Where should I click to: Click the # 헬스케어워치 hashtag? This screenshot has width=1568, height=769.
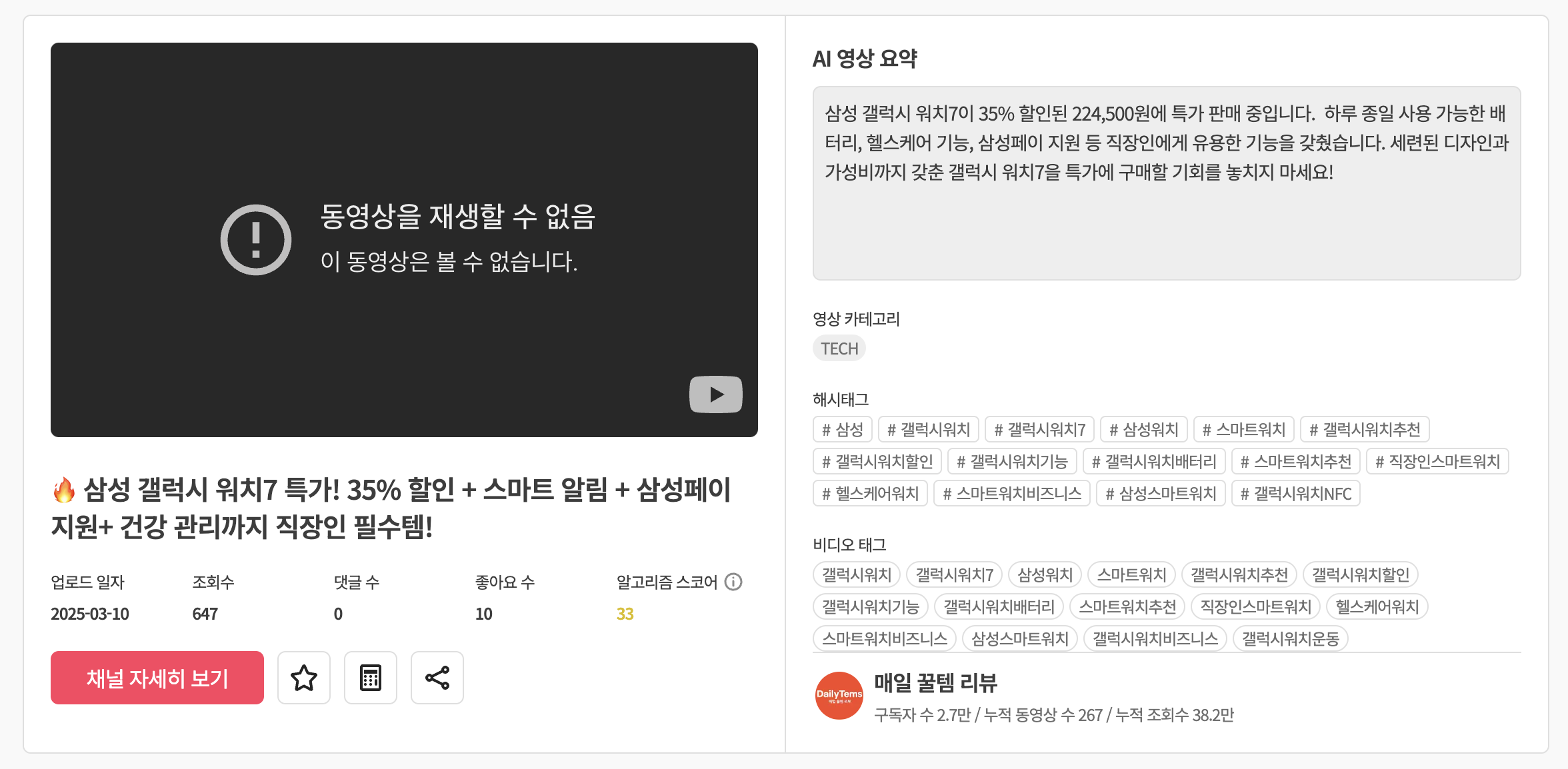click(x=870, y=493)
